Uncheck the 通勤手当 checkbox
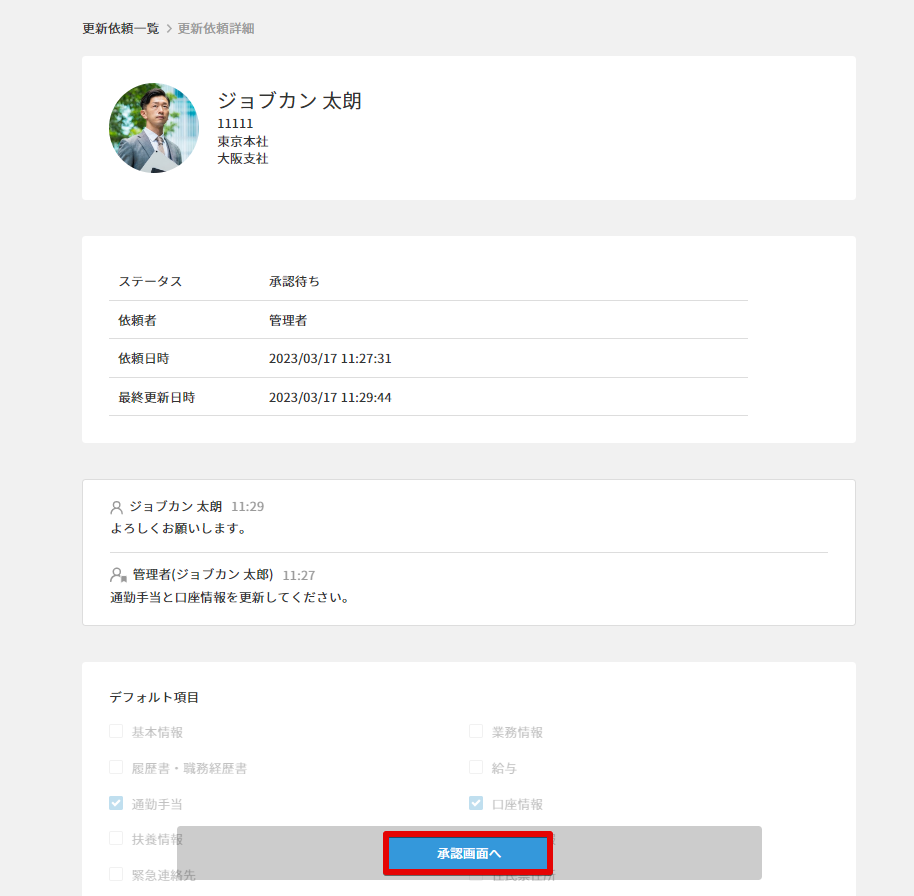This screenshot has height=896, width=914. [116, 803]
